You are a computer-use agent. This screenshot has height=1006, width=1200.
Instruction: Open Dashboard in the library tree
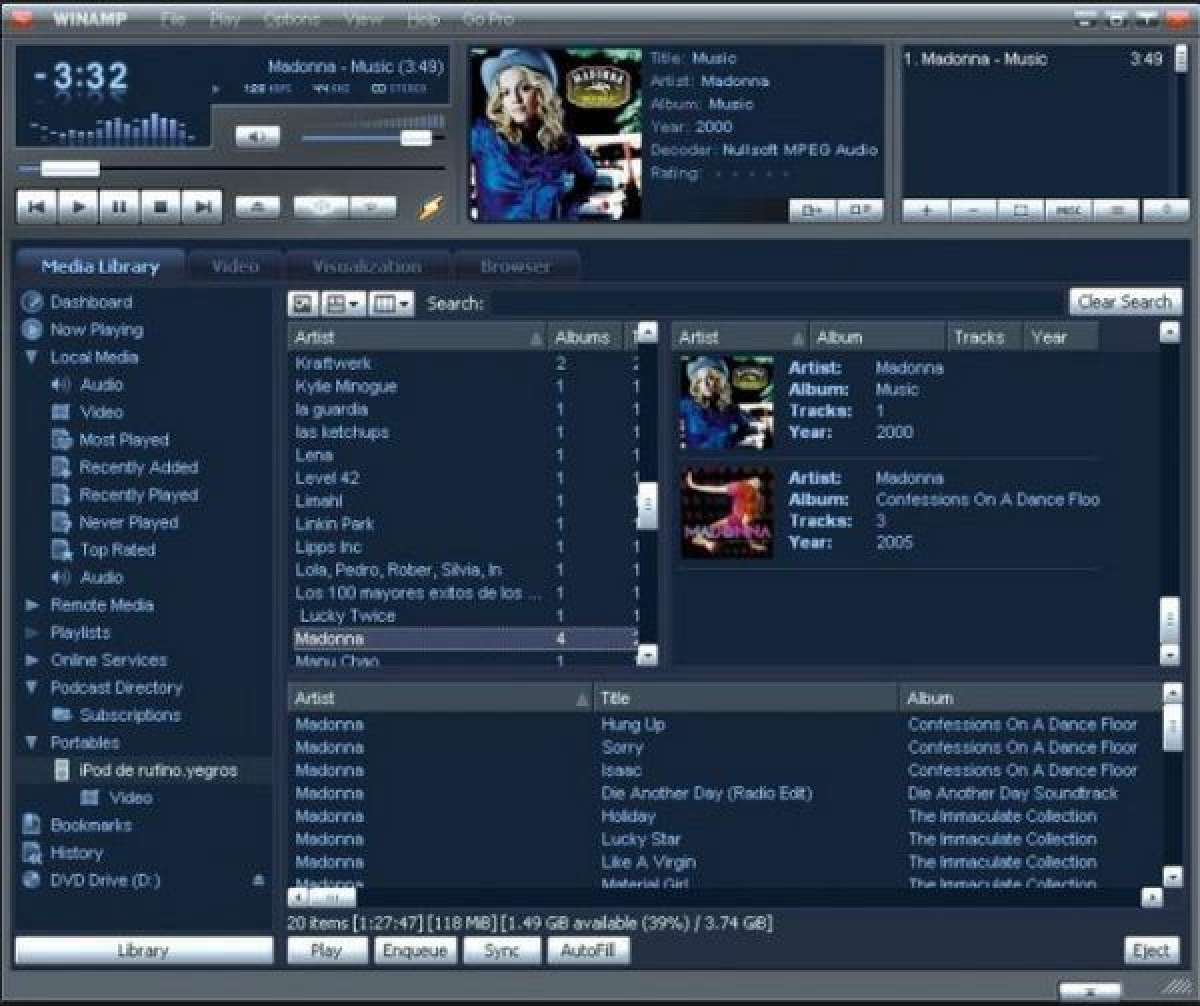(x=91, y=302)
